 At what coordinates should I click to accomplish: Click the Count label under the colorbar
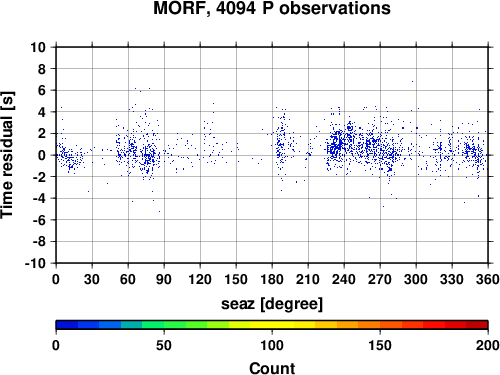272,368
